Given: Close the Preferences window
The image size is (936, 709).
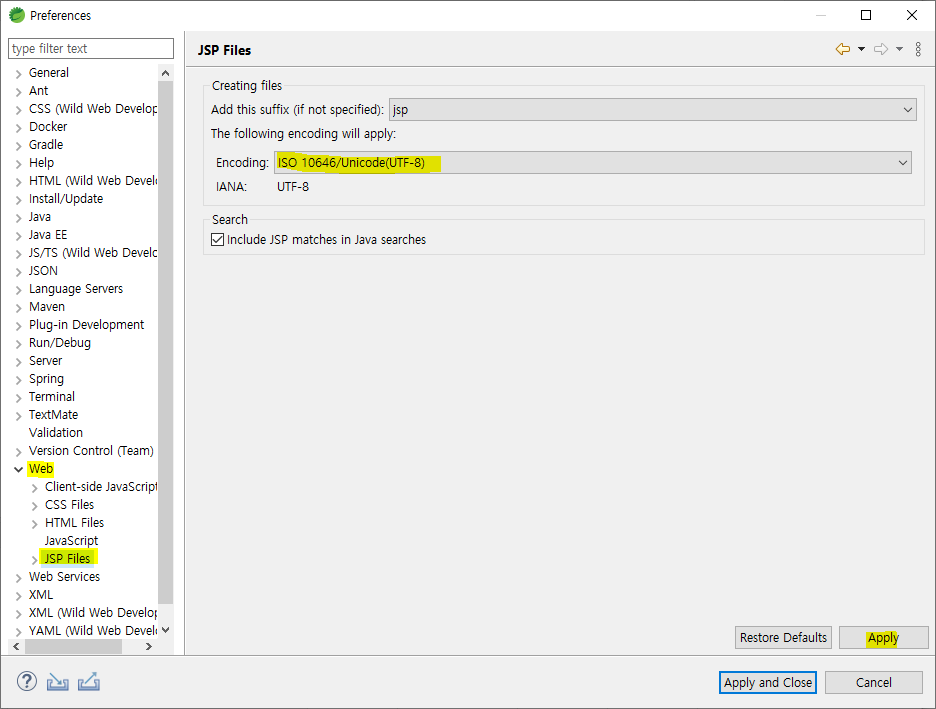Looking at the screenshot, I should coord(912,15).
